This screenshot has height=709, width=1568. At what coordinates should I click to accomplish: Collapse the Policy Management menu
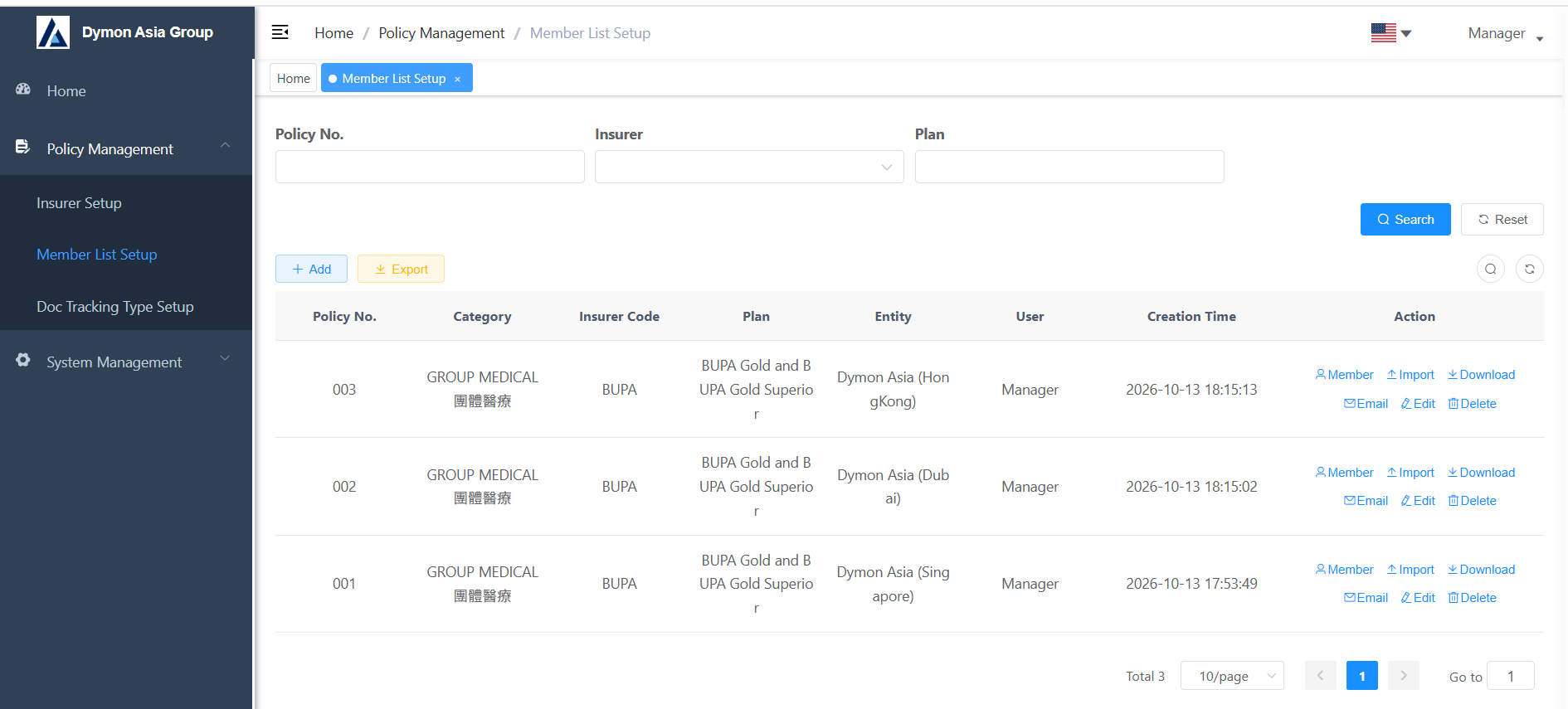point(126,148)
